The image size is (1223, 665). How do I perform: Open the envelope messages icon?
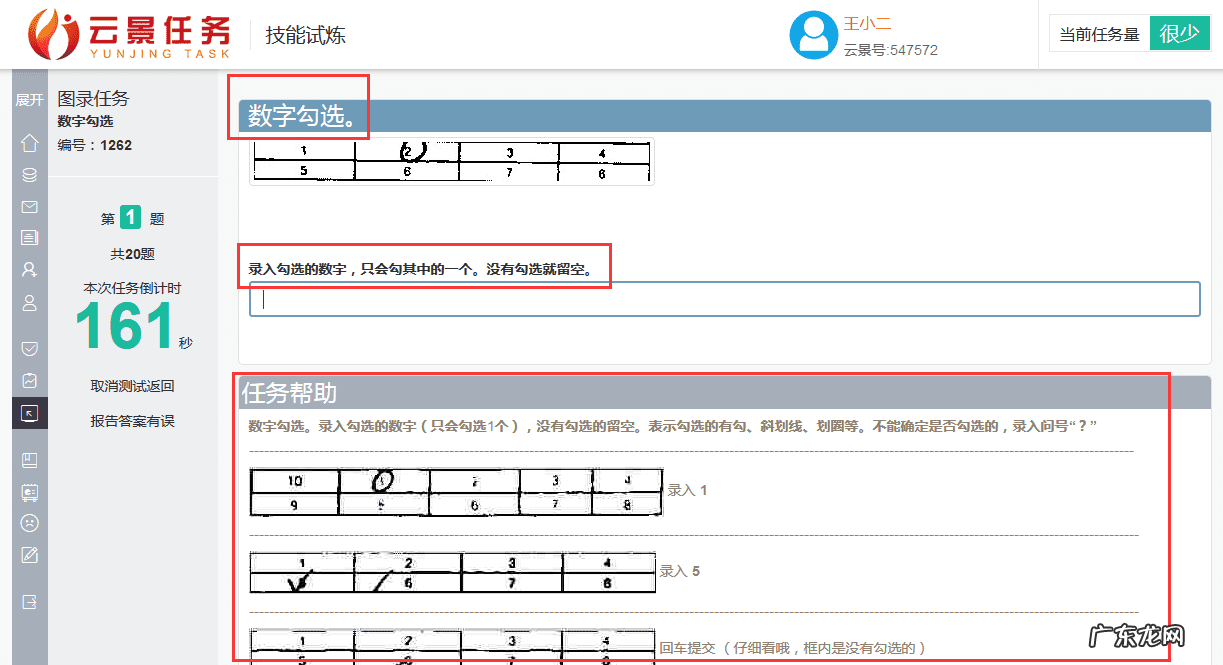coord(29,207)
